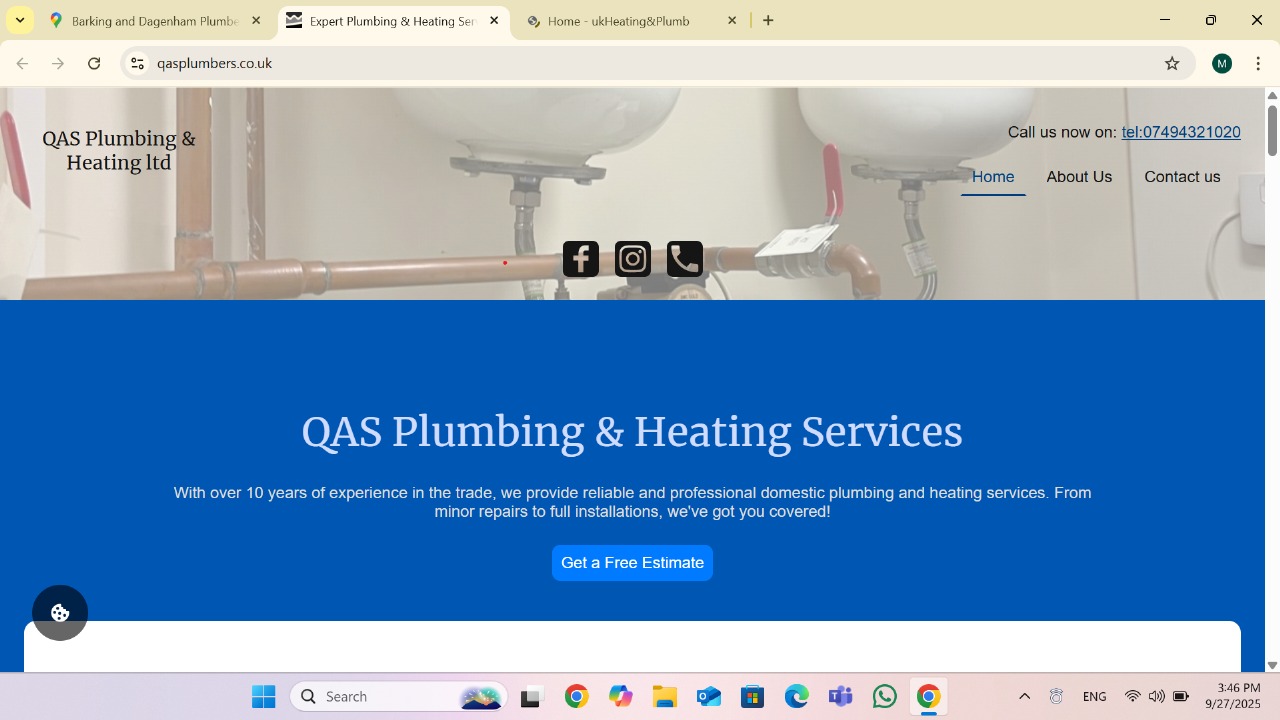The width and height of the screenshot is (1280, 720).
Task: Bookmark this page with star icon
Action: coord(1172,63)
